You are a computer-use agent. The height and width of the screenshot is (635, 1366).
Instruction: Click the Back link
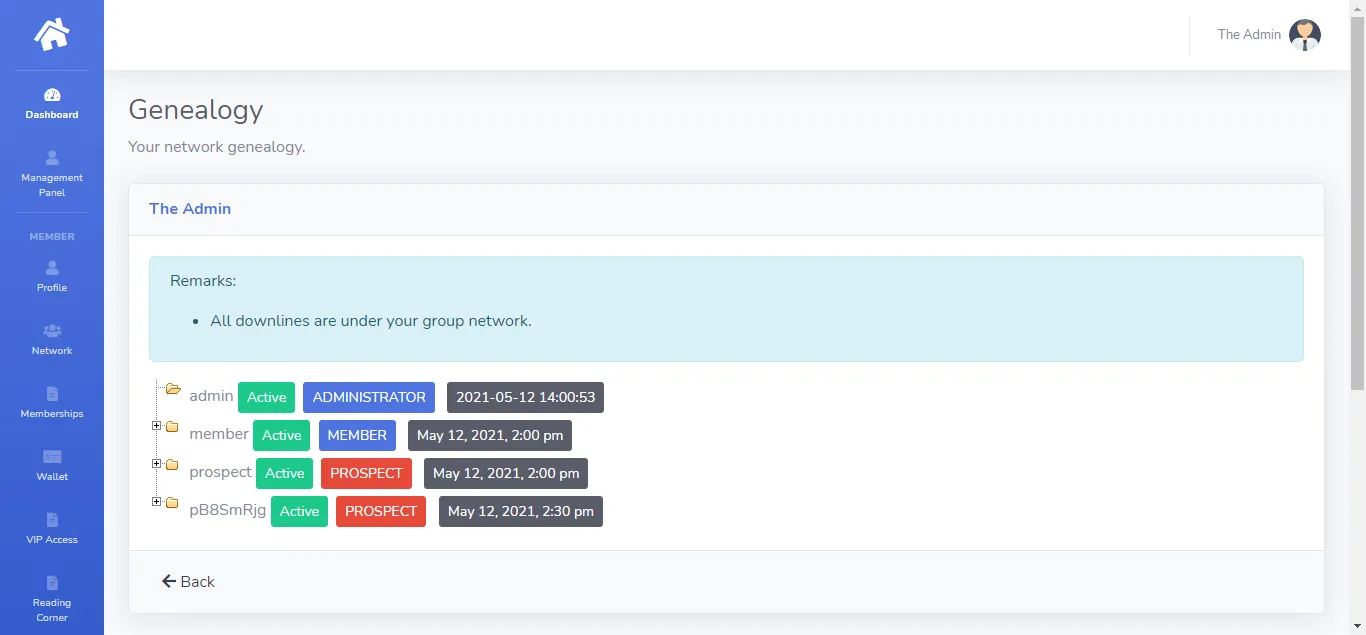188,582
